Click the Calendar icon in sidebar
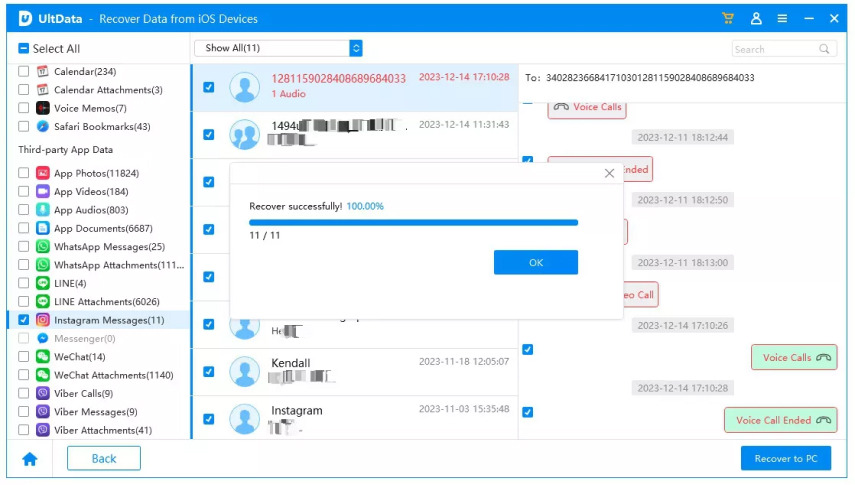855x485 pixels. (x=43, y=71)
